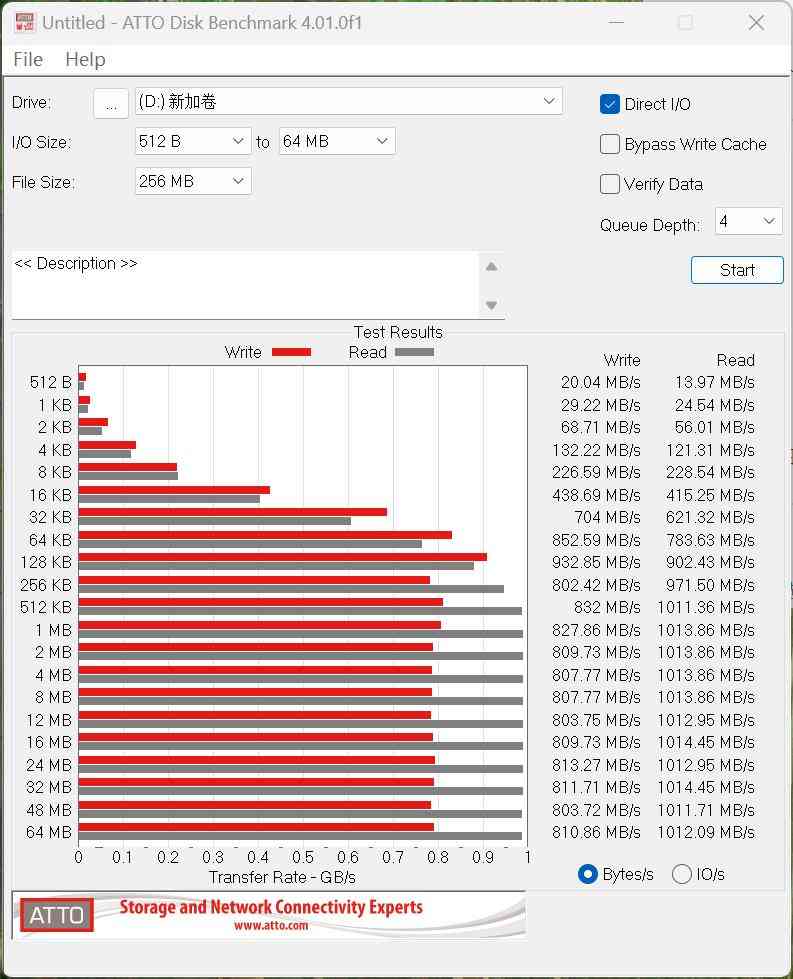Switch results to IO/s display
This screenshot has height=979, width=793.
click(x=682, y=874)
